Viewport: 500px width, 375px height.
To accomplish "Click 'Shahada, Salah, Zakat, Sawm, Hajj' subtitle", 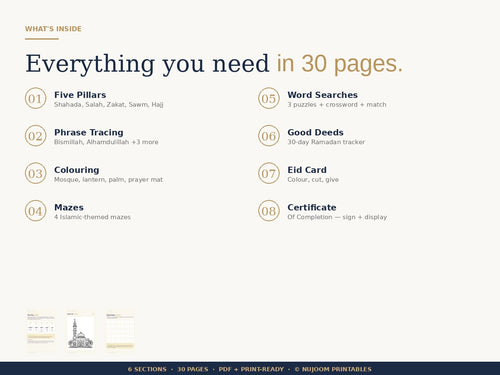I will [x=109, y=105].
